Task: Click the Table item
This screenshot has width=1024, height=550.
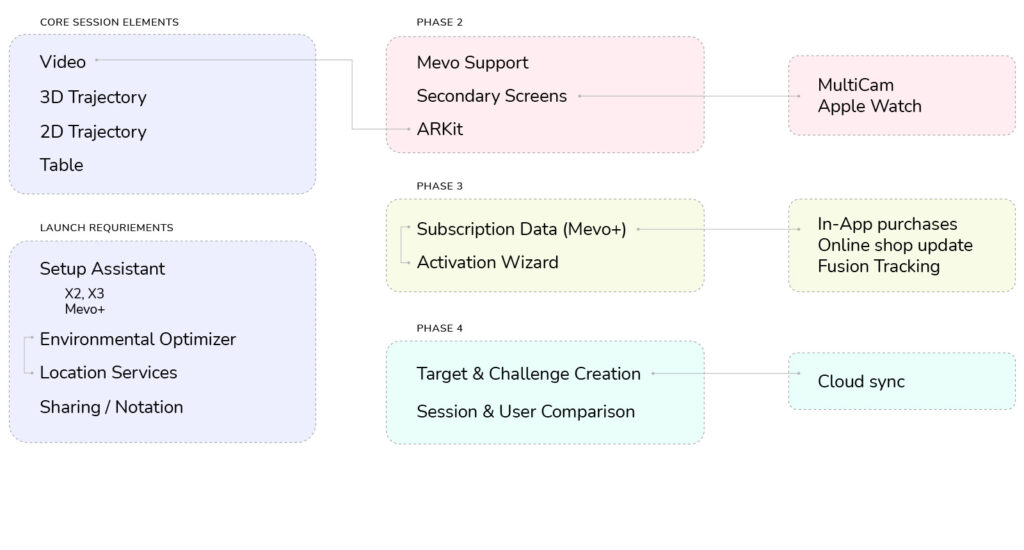Action: pyautogui.click(x=61, y=165)
